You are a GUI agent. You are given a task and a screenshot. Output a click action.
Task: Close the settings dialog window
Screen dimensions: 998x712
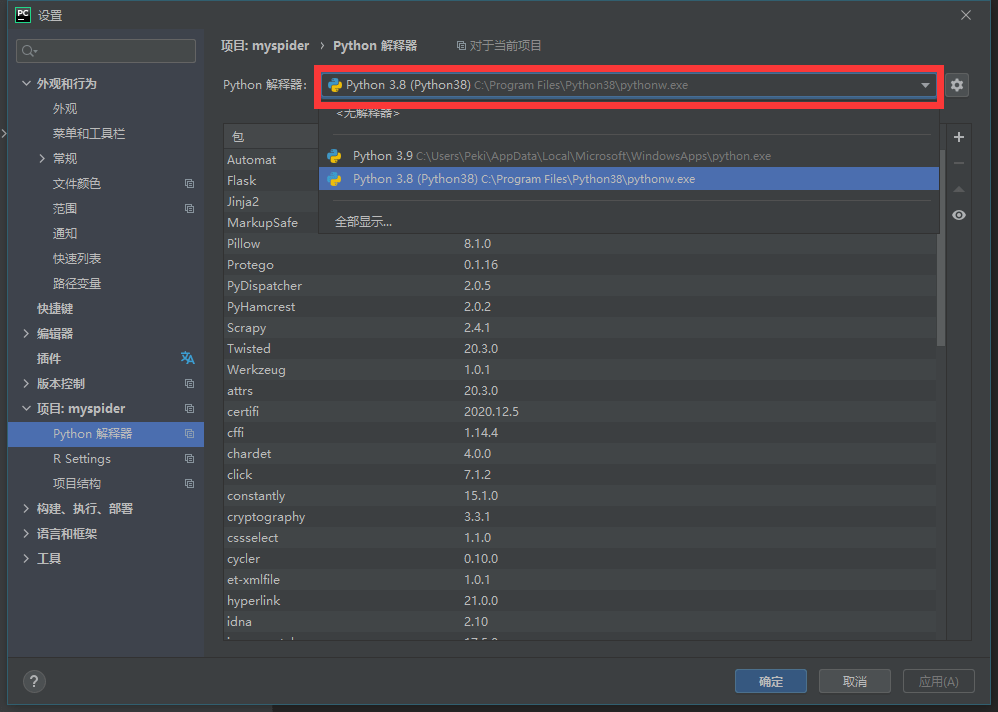coord(966,15)
